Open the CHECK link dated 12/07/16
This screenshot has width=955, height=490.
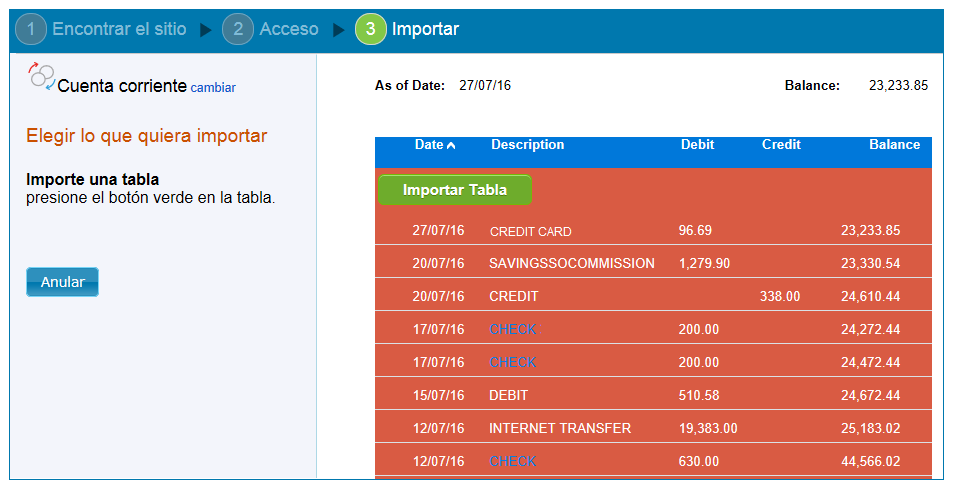pyautogui.click(x=513, y=461)
